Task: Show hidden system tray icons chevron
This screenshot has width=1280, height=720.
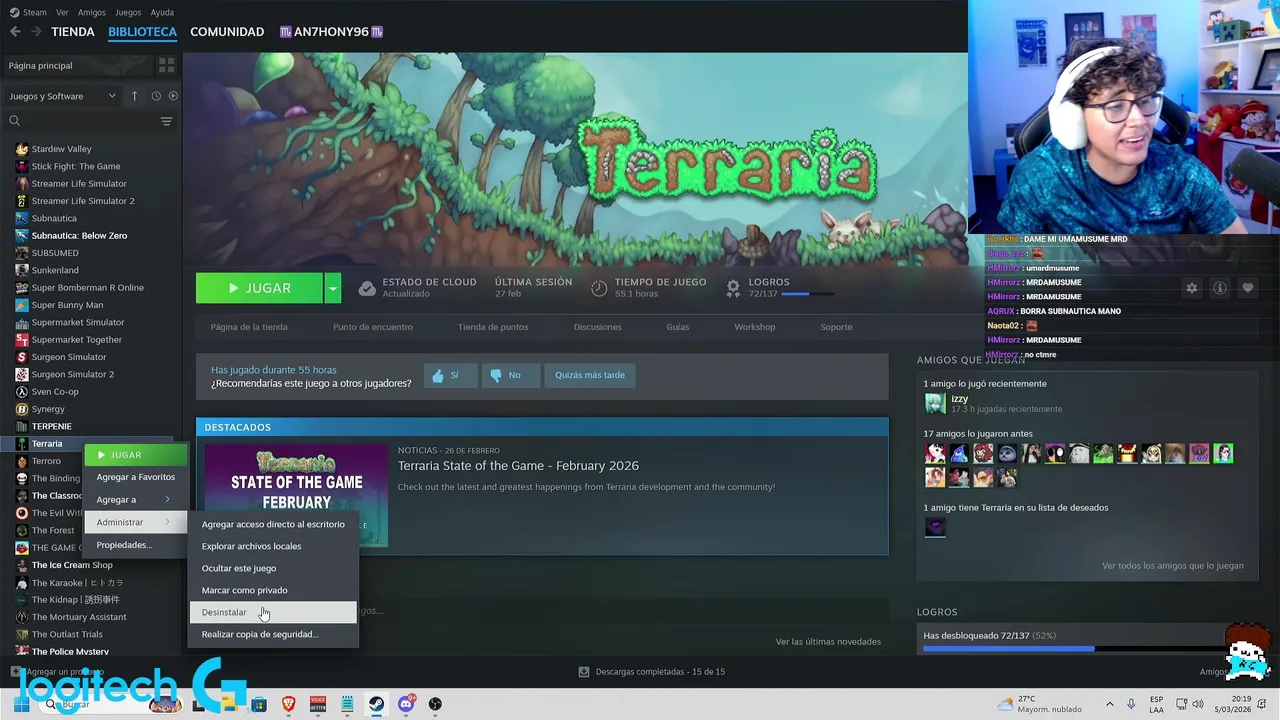Action: pyautogui.click(x=1109, y=704)
